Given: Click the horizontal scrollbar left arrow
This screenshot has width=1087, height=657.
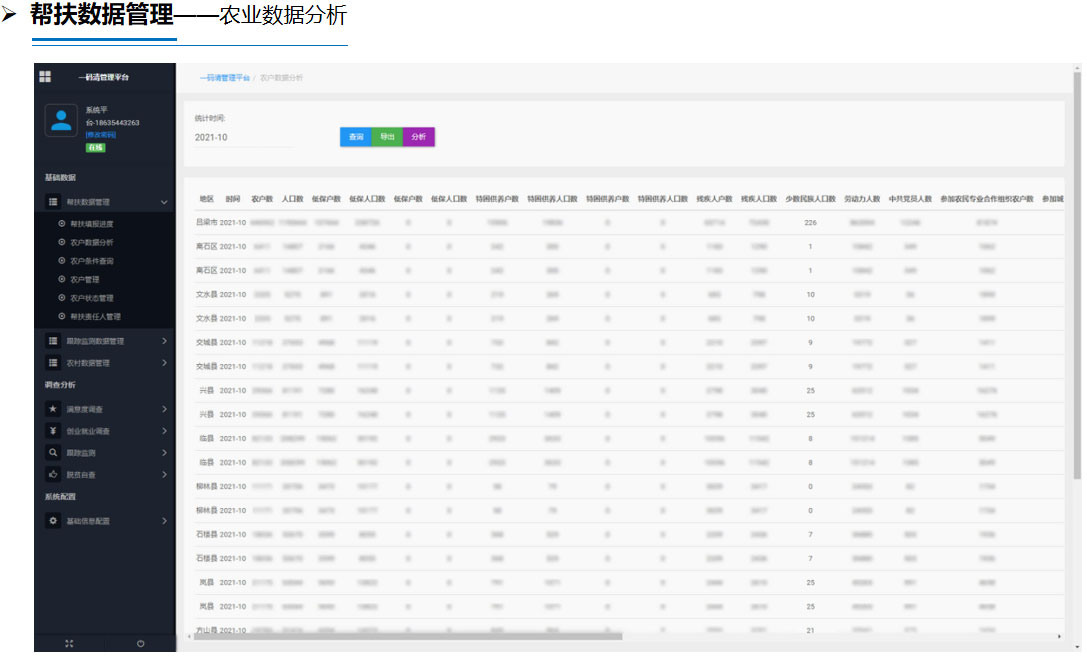Looking at the screenshot, I should tap(189, 636).
